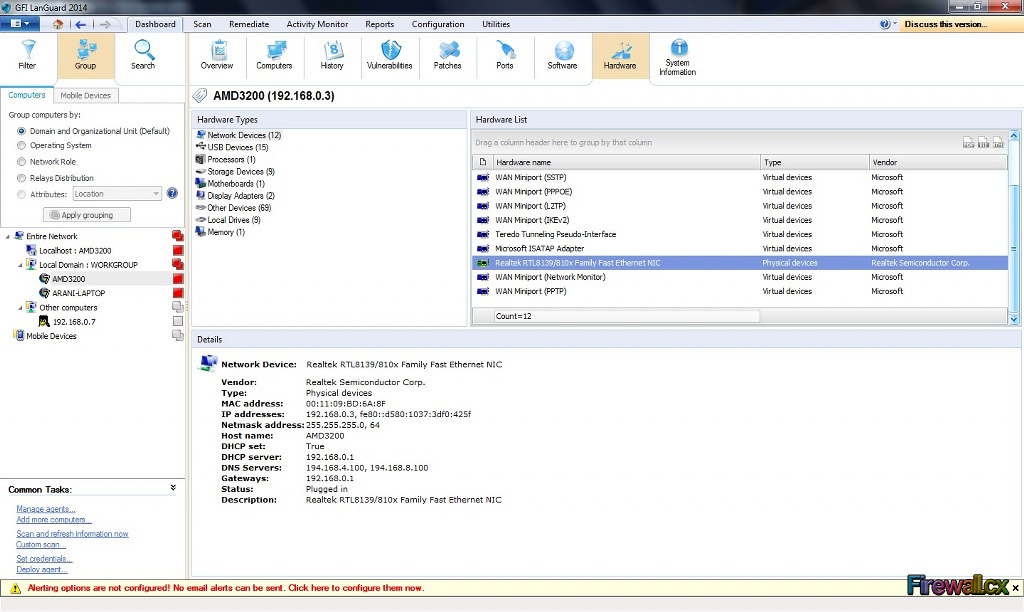1024x612 pixels.
Task: Select Teredo Tunneling Pseudo-Interface row
Action: click(741, 234)
